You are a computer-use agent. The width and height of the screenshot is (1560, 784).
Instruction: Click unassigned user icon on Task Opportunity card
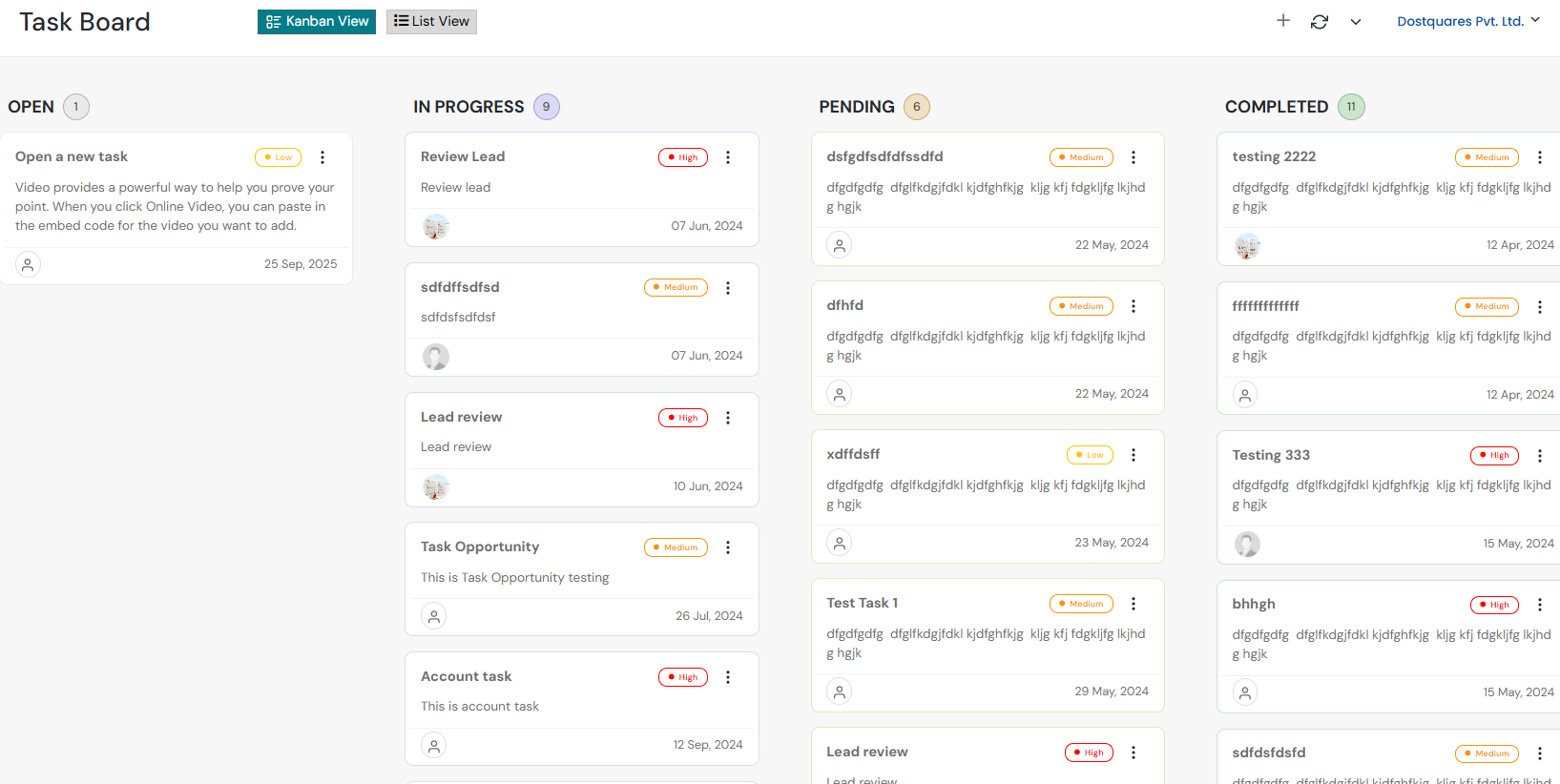click(x=434, y=616)
